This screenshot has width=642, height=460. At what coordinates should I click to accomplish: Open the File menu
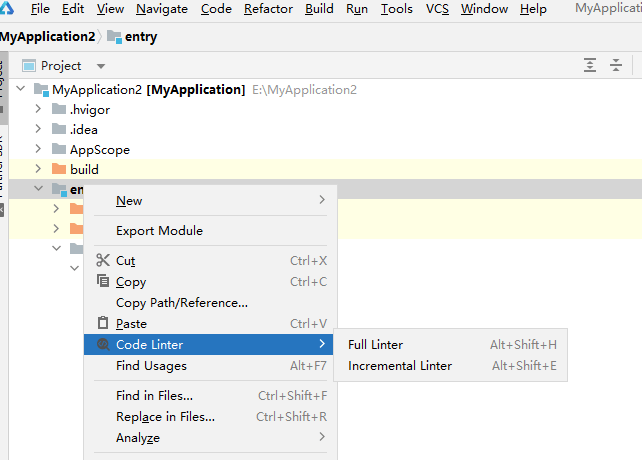tap(40, 9)
